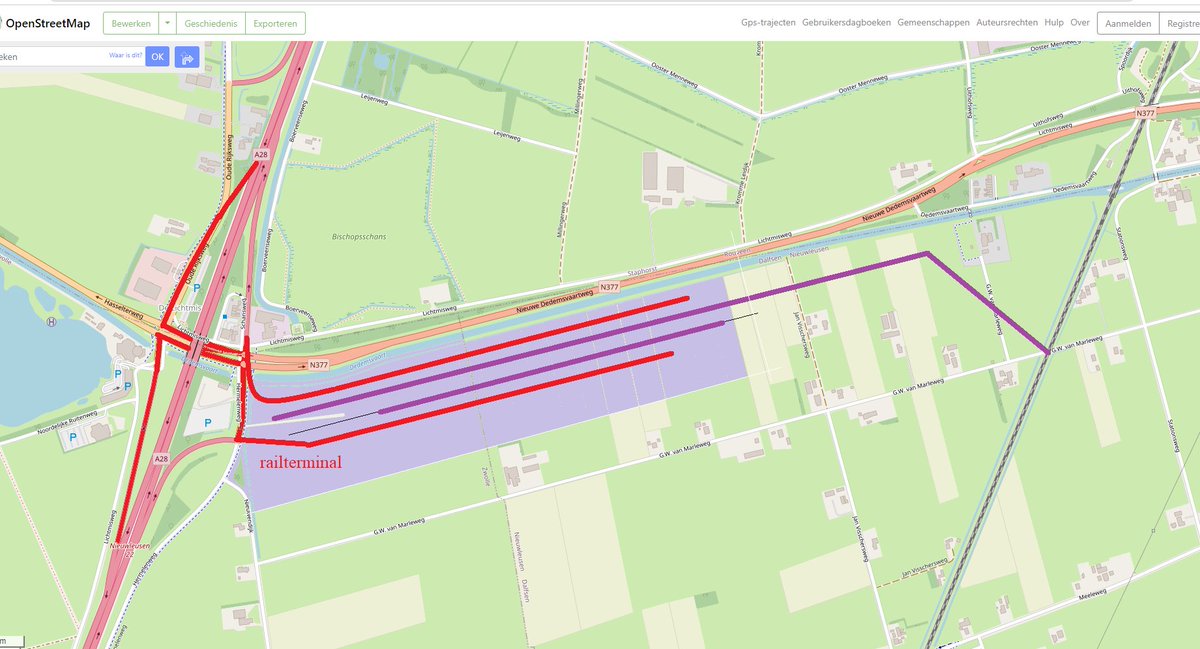1200x649 pixels.
Task: Click the N377 road shield on the map
Action: pos(318,365)
